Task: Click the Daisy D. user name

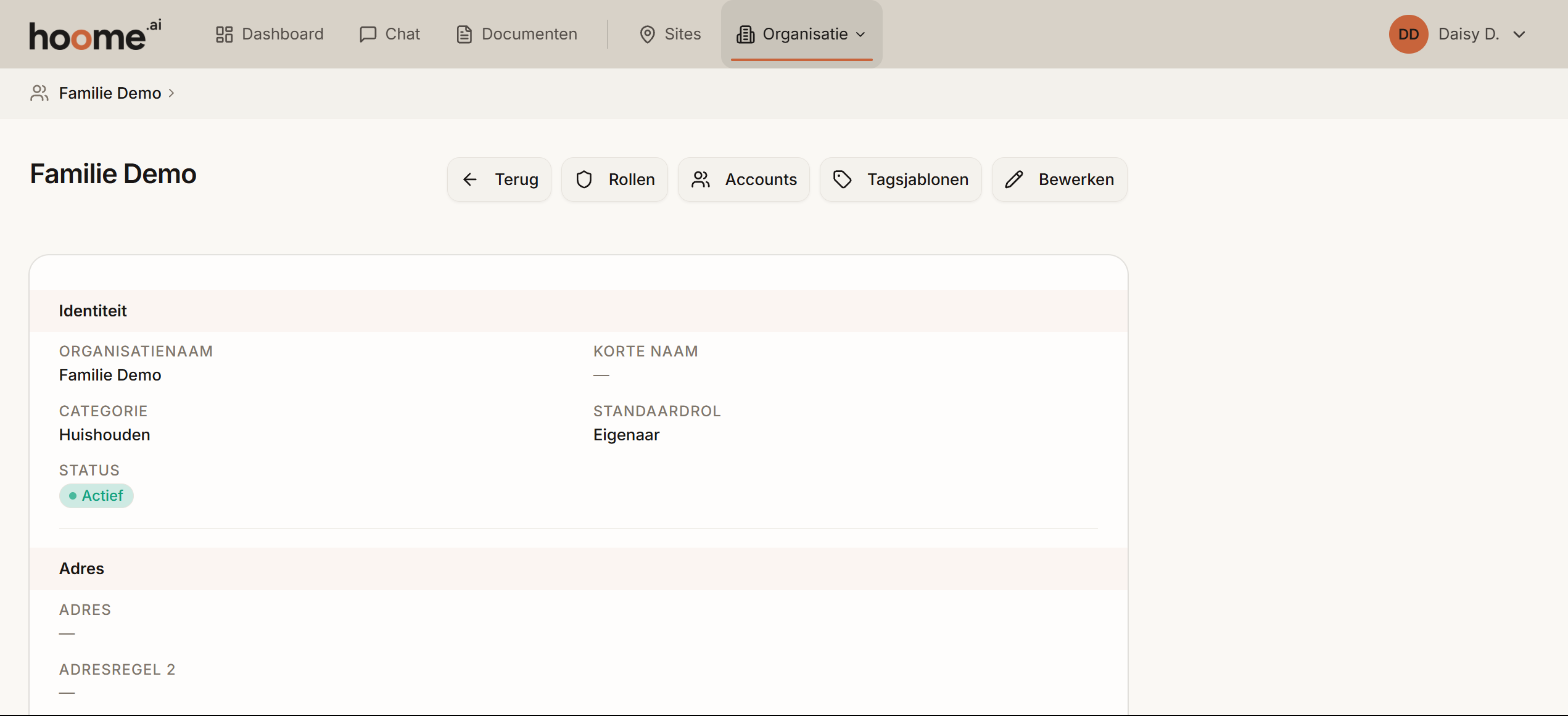Action: pos(1468,34)
